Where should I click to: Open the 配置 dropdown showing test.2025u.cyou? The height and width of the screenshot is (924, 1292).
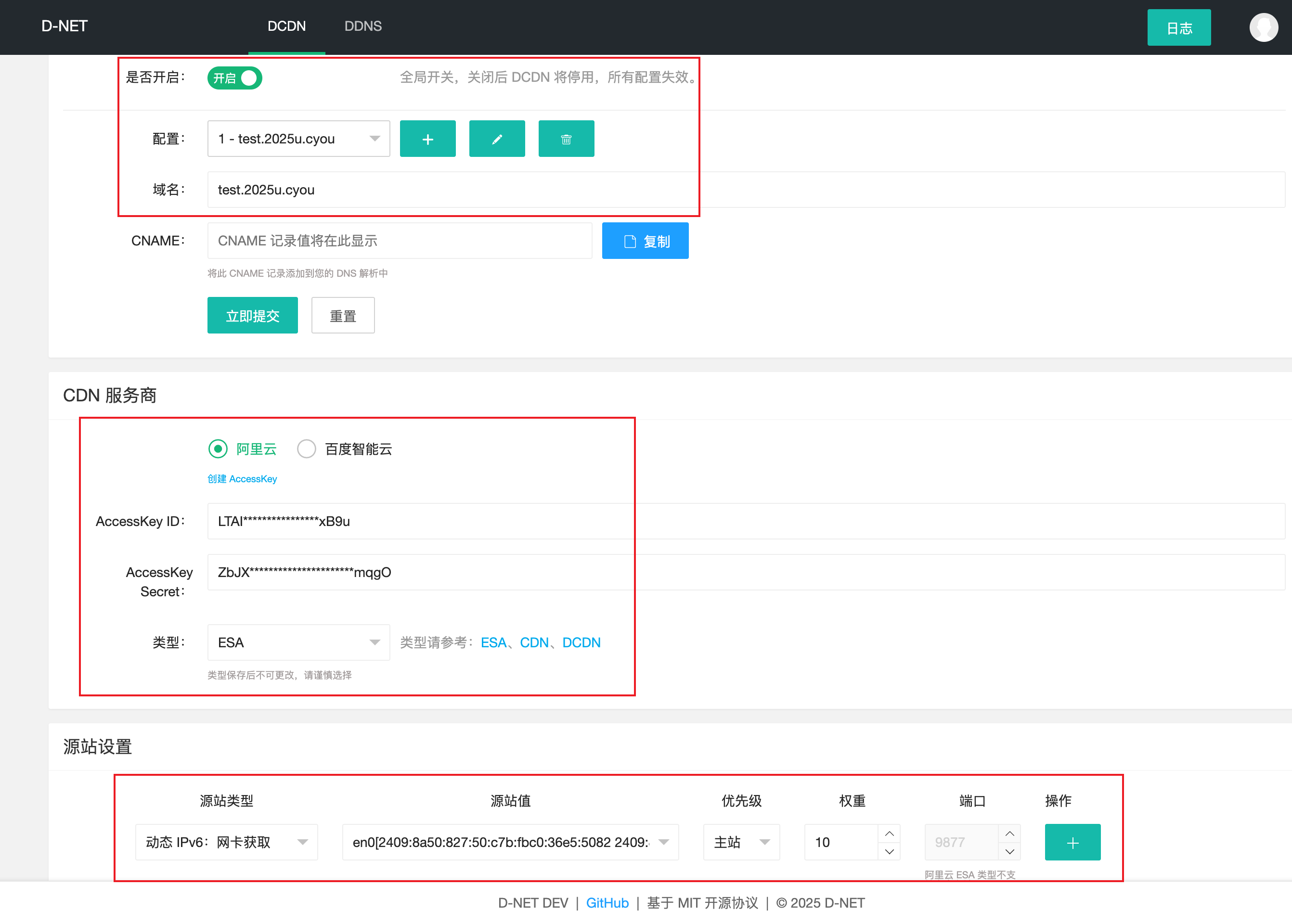tap(298, 138)
